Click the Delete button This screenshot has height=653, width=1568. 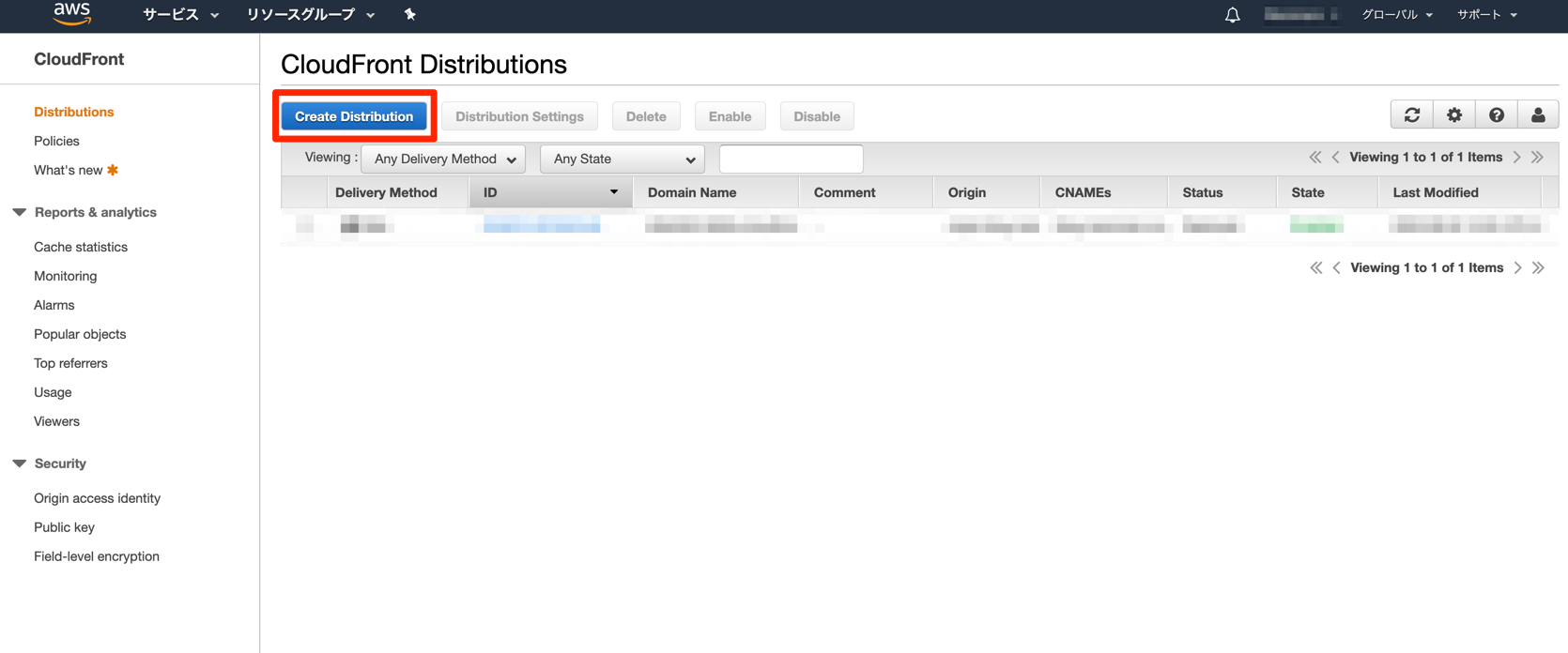646,116
